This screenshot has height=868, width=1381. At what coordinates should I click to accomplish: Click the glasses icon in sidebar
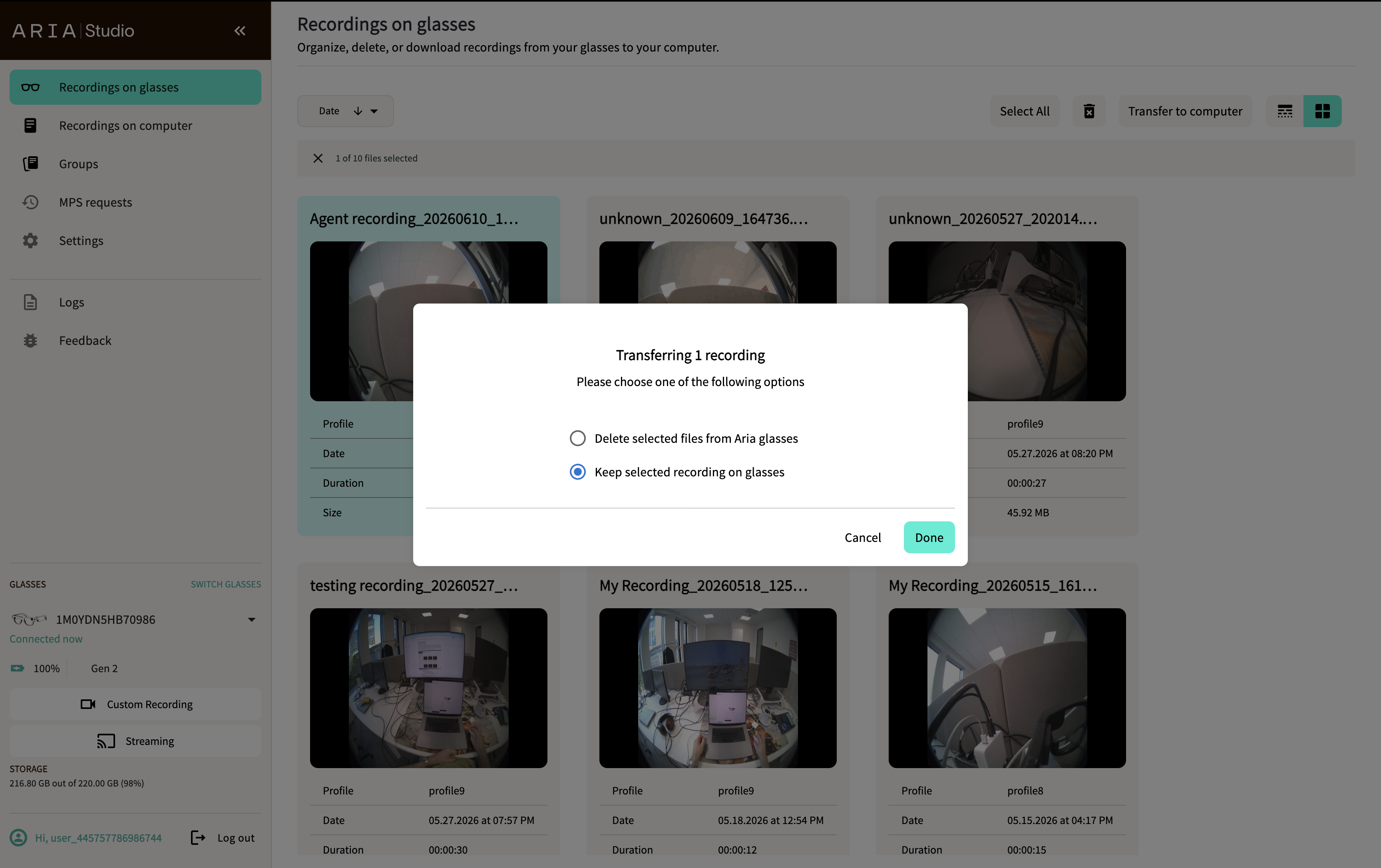pos(30,87)
